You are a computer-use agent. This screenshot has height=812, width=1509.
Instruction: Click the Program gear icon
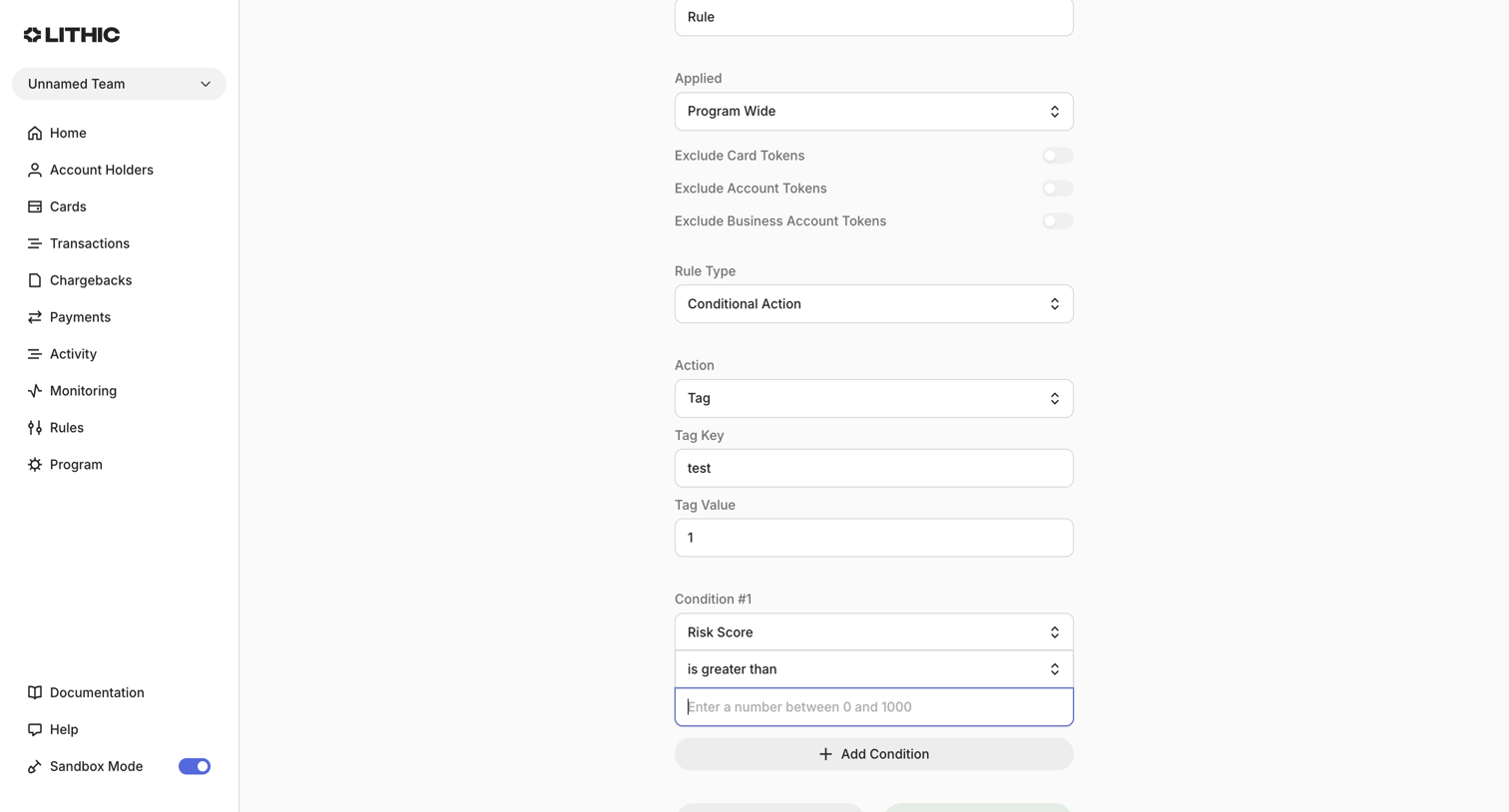coord(35,465)
